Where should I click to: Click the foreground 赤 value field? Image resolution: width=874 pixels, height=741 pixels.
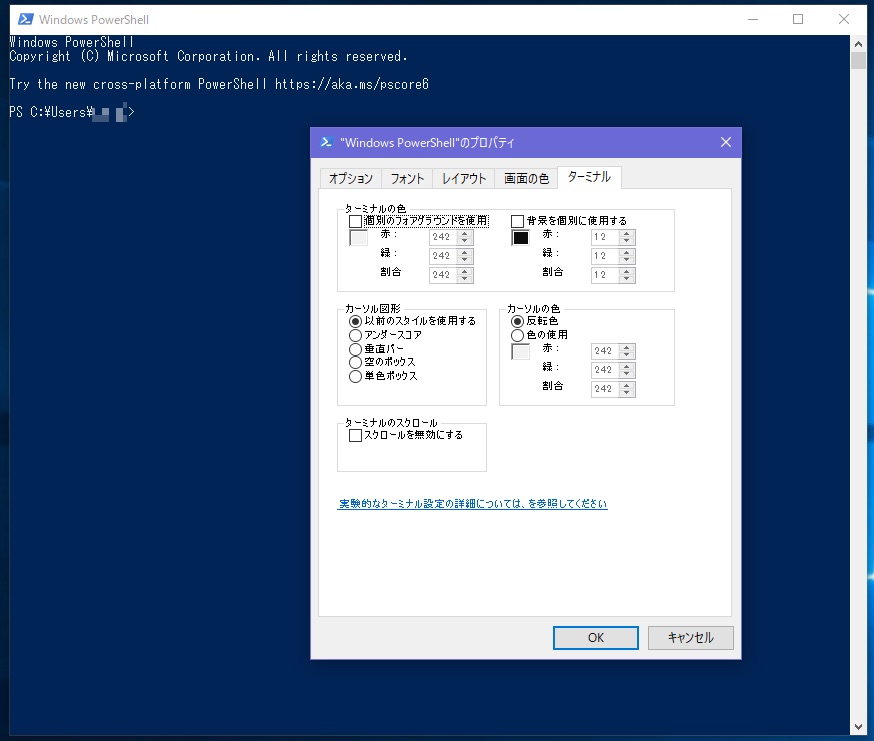(x=443, y=237)
